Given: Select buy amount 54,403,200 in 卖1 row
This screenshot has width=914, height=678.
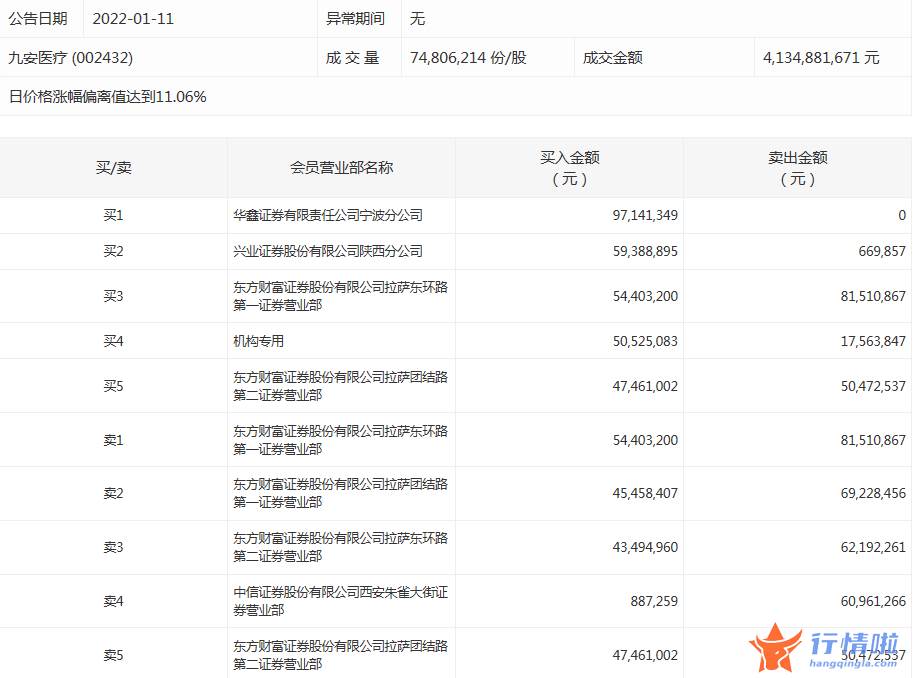Looking at the screenshot, I should click(x=645, y=440).
